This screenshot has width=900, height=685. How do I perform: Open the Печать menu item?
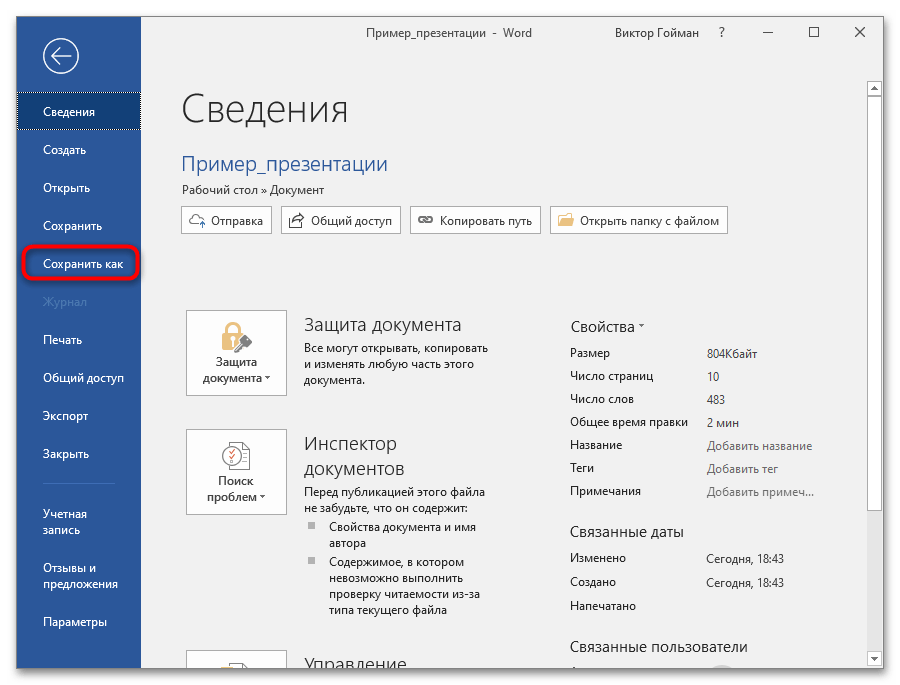[x=79, y=340]
